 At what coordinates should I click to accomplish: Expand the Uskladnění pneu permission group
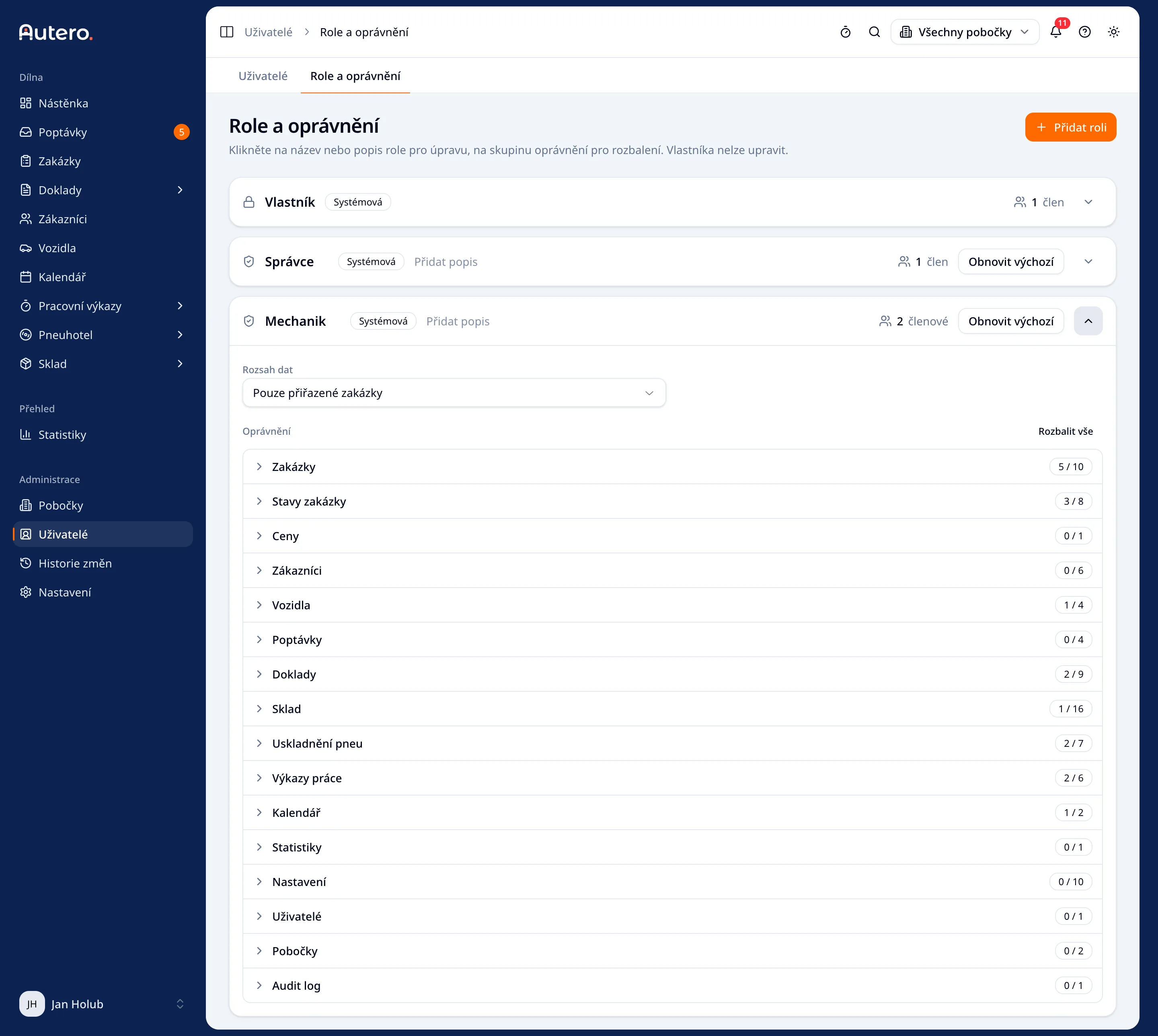[673, 743]
